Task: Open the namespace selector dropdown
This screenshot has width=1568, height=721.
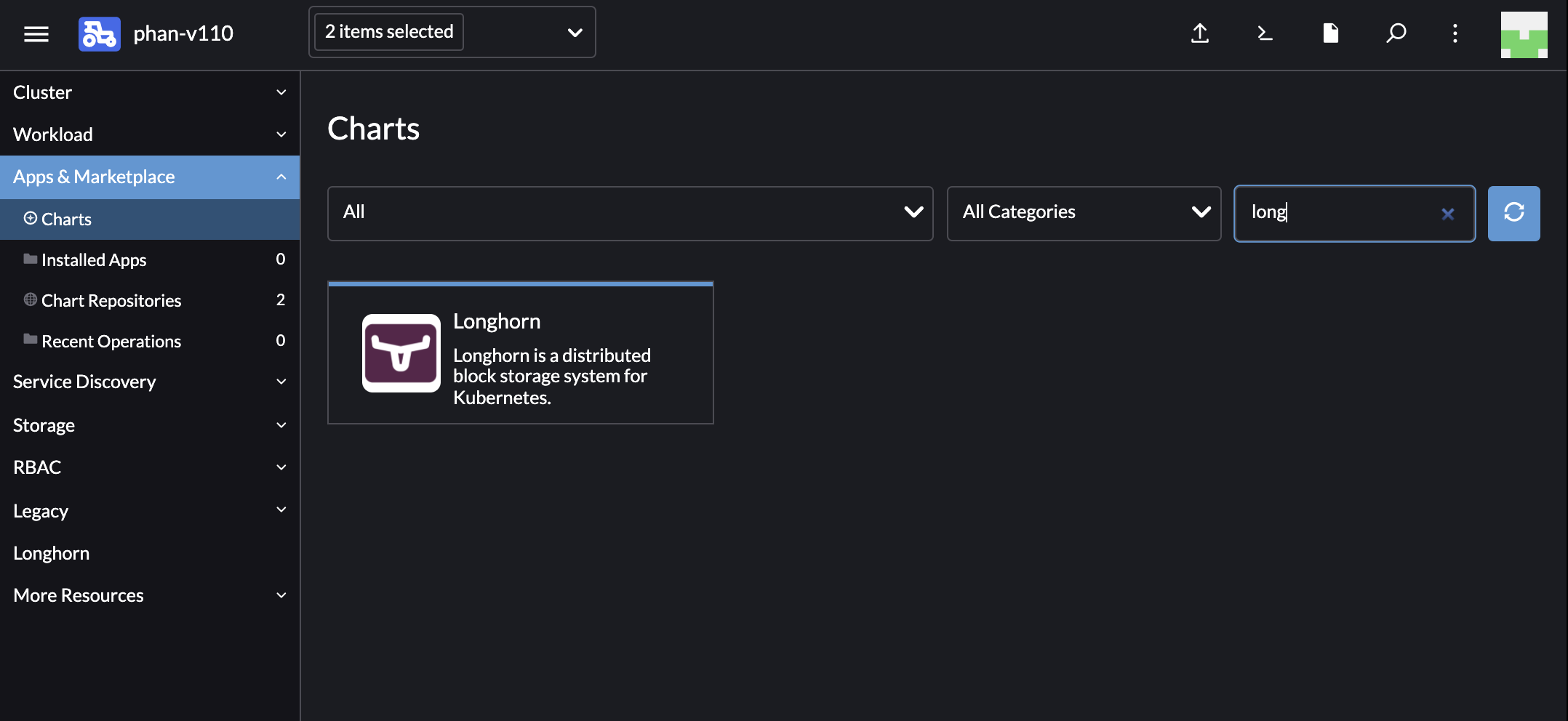Action: (452, 32)
